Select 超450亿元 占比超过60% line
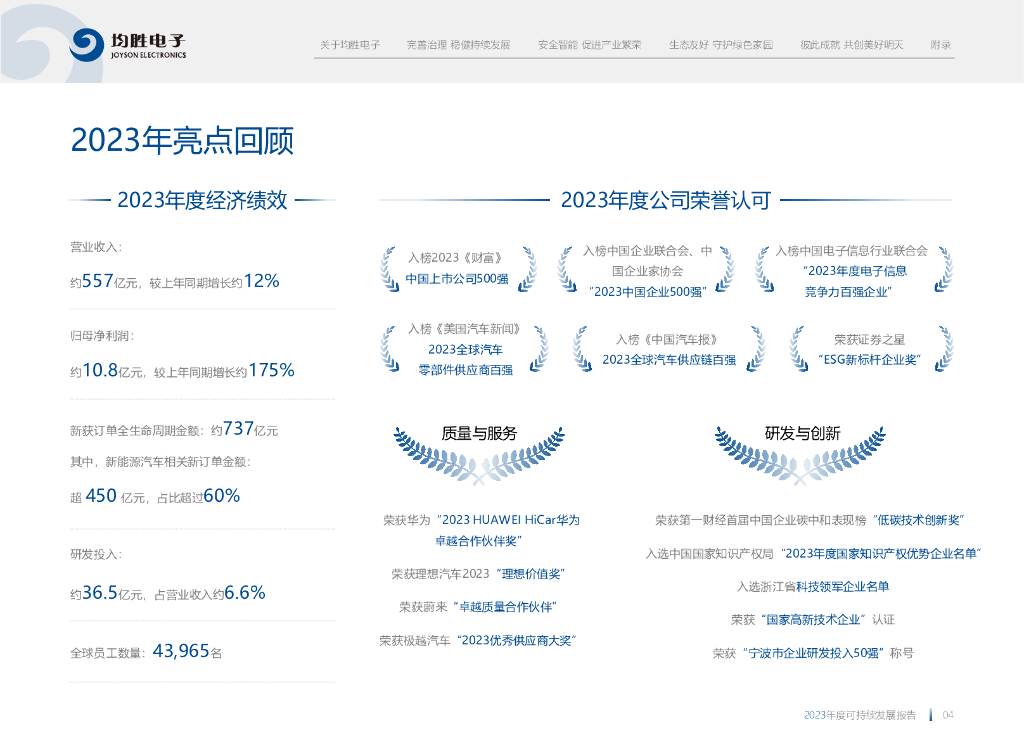Viewport: 1024px width, 754px height. (x=155, y=496)
